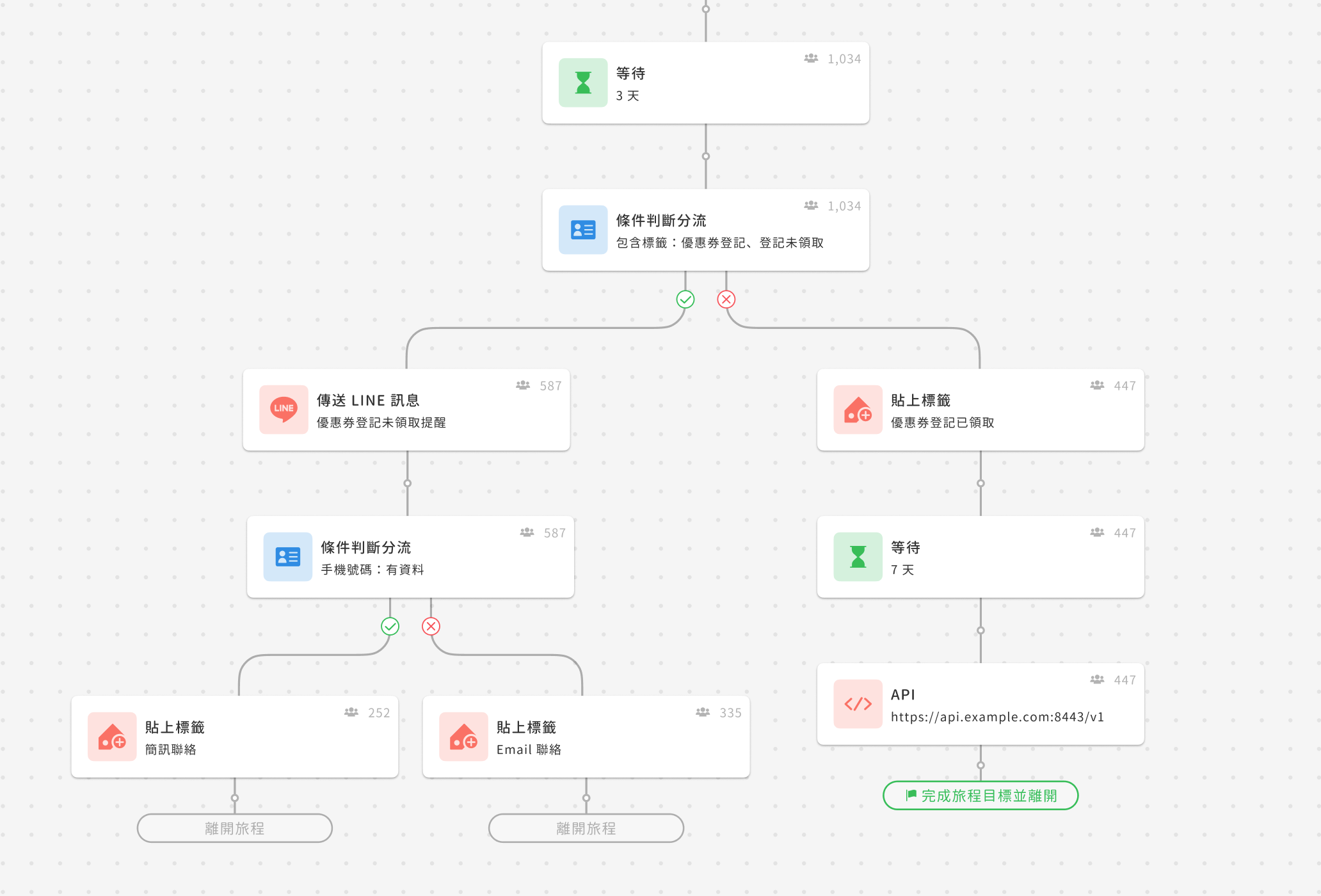Click the tag icon for Email 聯絡 node

pyautogui.click(x=463, y=737)
